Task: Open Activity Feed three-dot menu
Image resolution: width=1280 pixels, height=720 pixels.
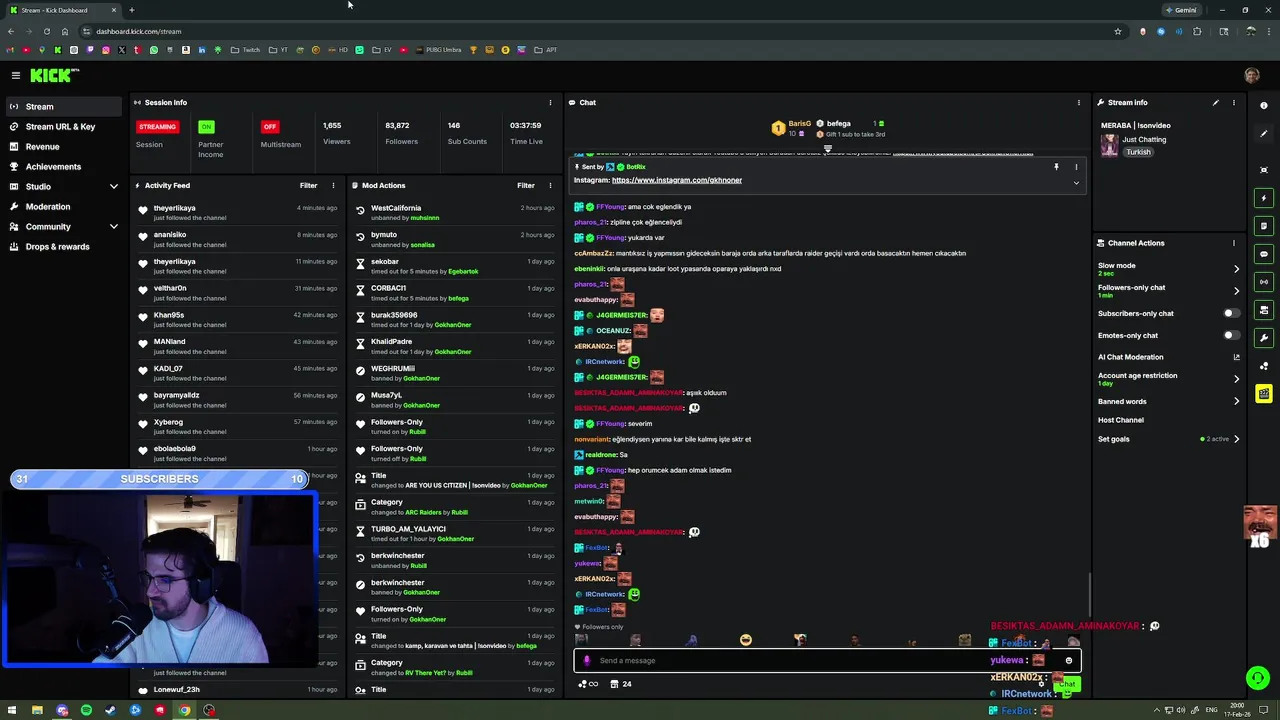Action: click(336, 185)
